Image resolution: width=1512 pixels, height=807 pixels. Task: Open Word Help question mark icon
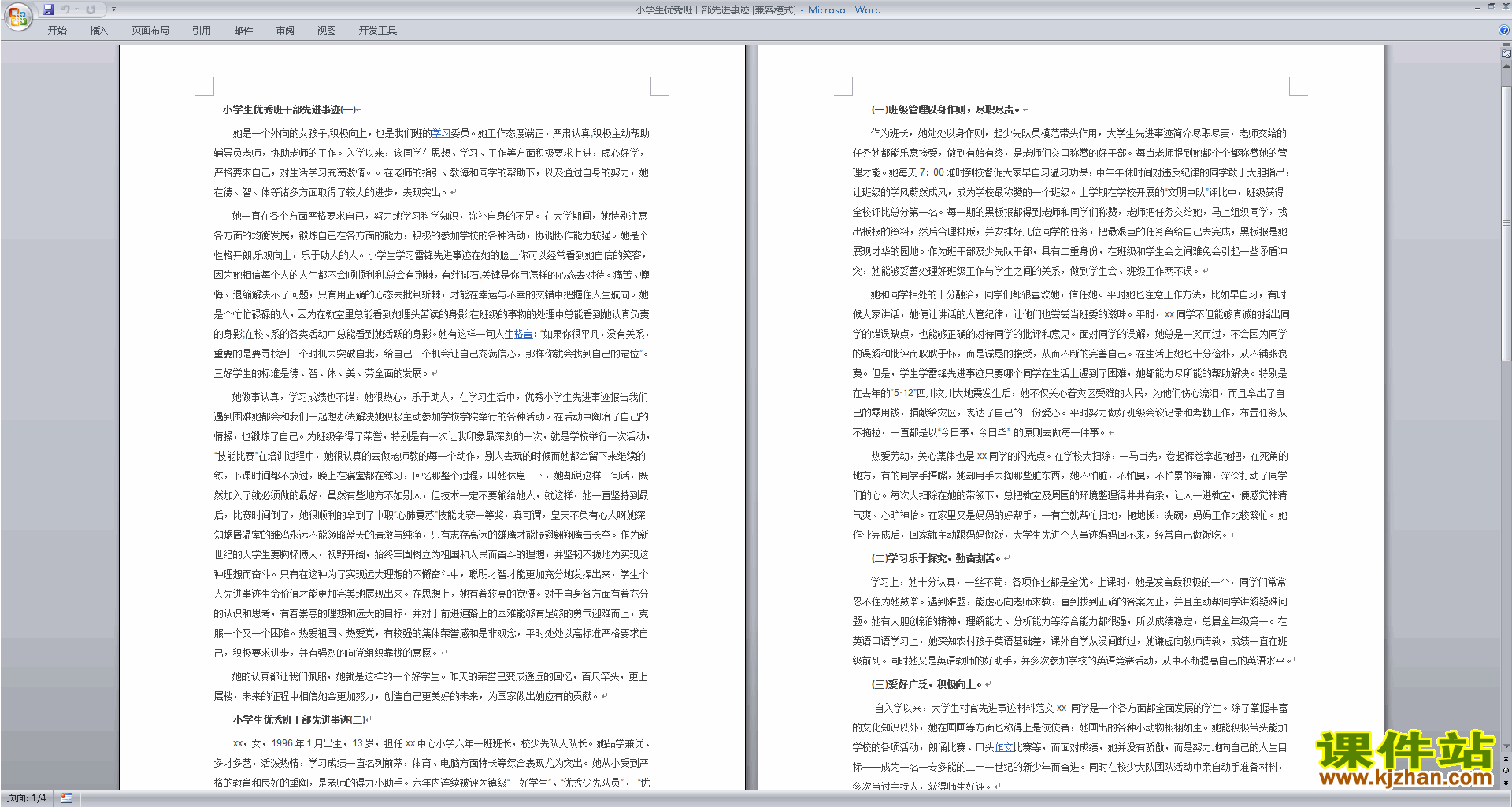click(x=1504, y=30)
